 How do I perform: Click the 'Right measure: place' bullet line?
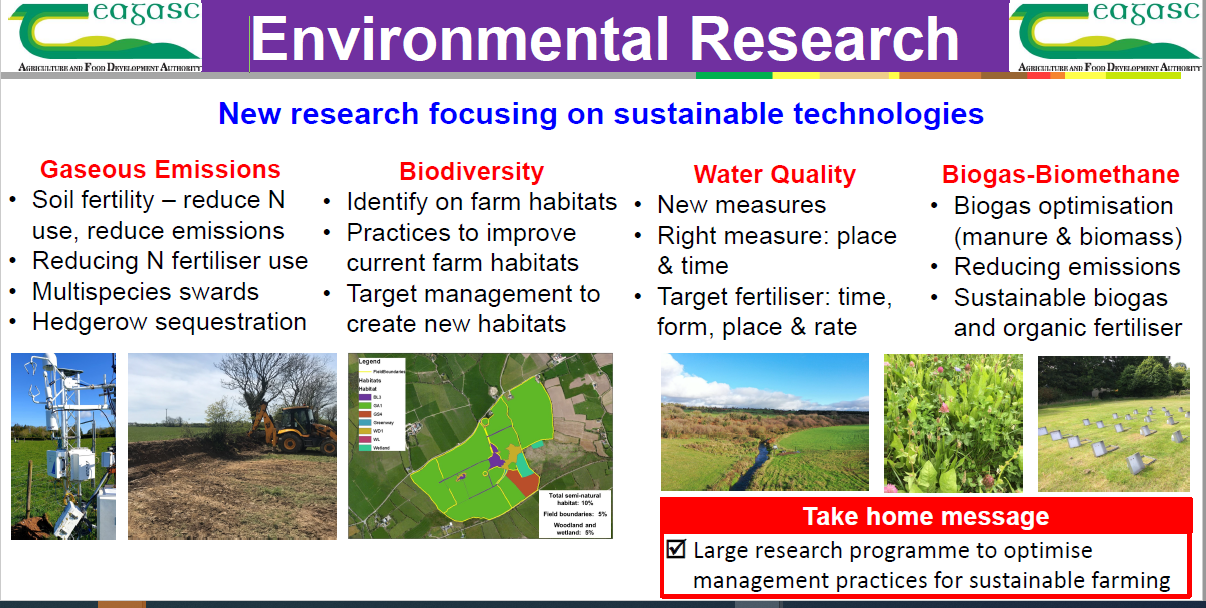coord(776,237)
